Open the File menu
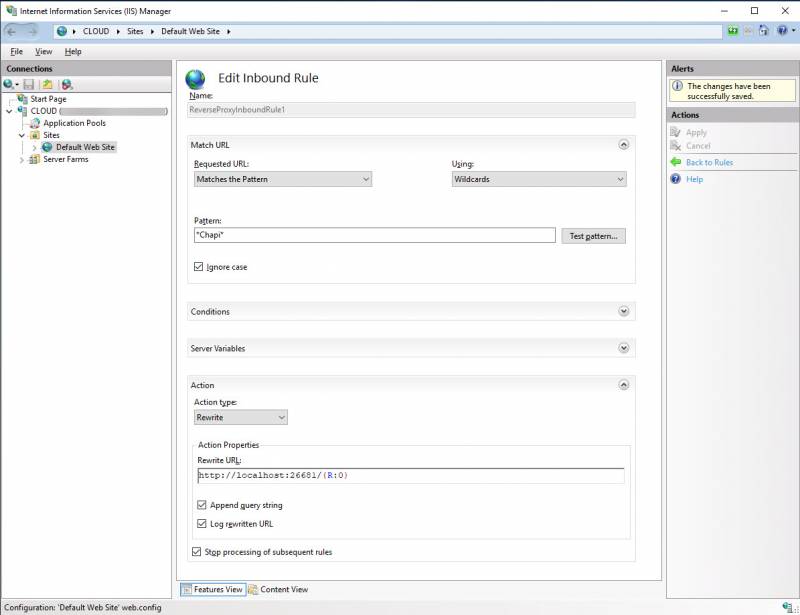Image resolution: width=800 pixels, height=615 pixels. pyautogui.click(x=16, y=52)
